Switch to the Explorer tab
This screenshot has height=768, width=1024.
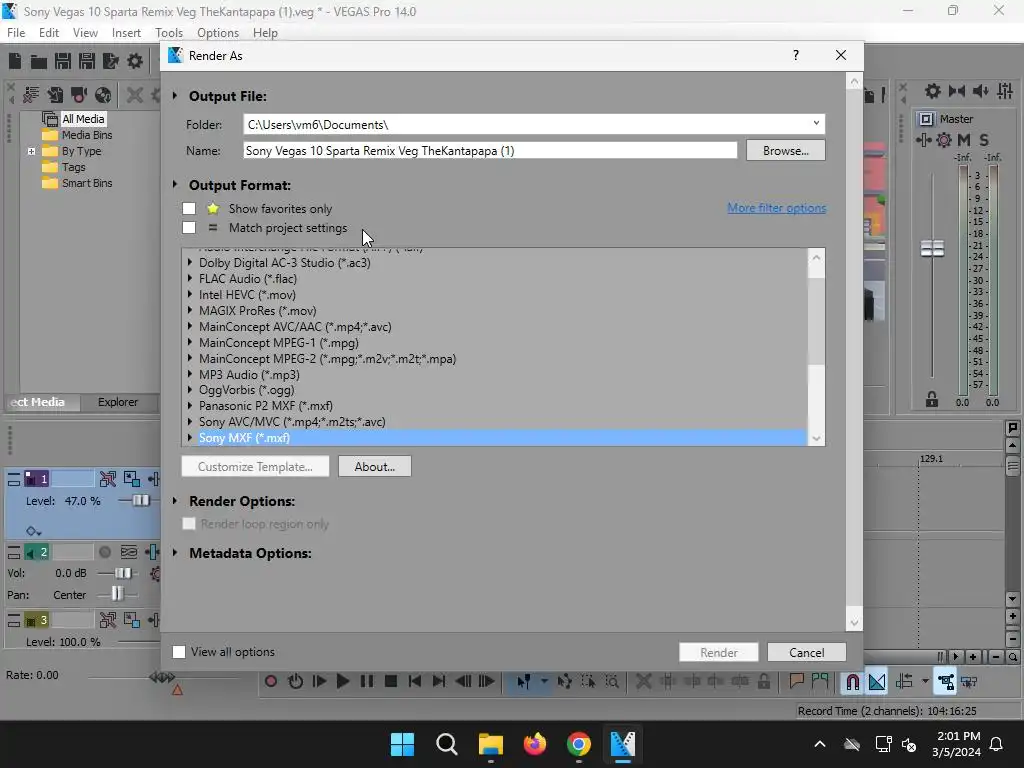(x=118, y=402)
